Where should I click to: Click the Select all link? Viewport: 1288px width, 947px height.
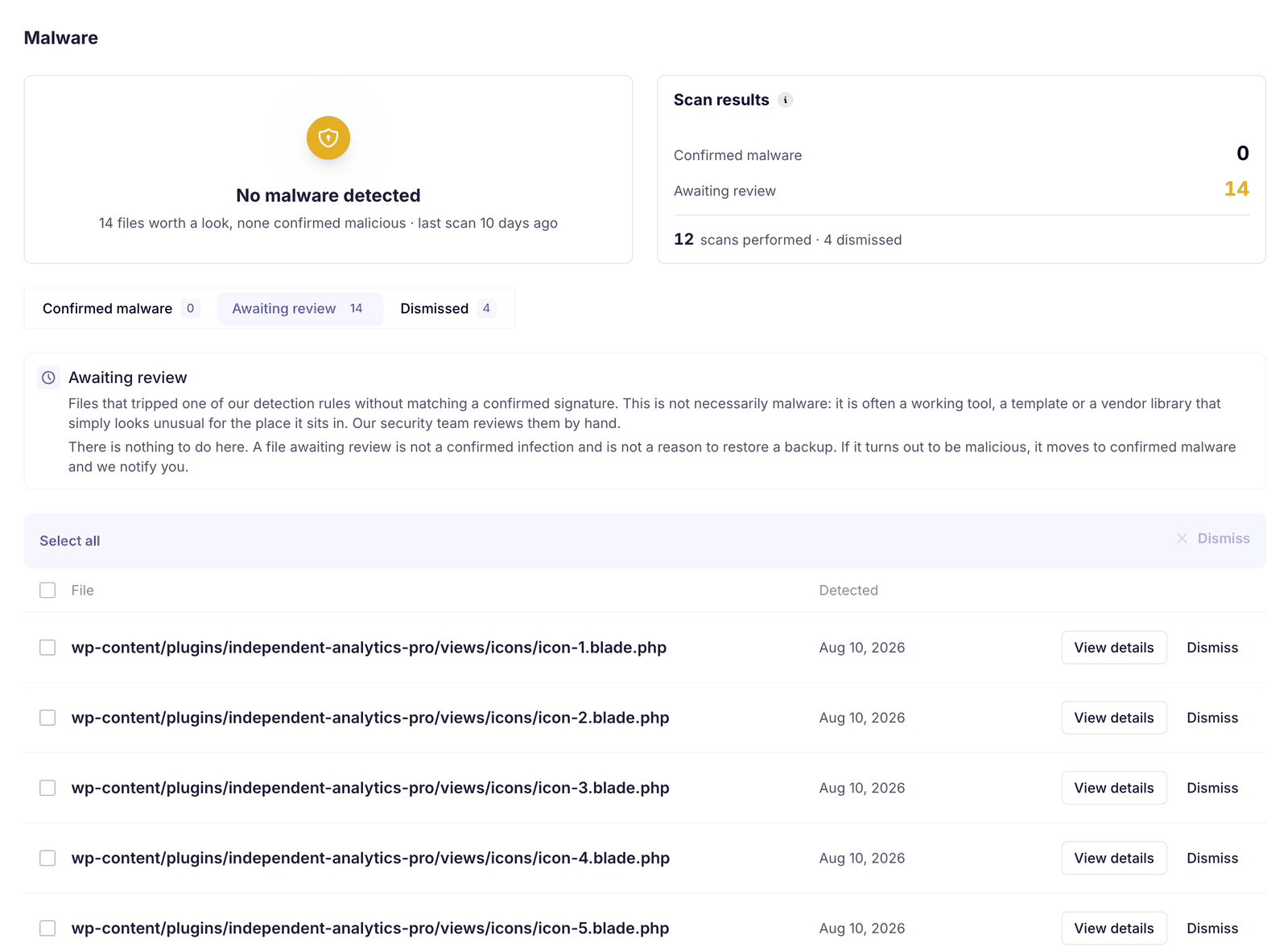click(x=70, y=541)
